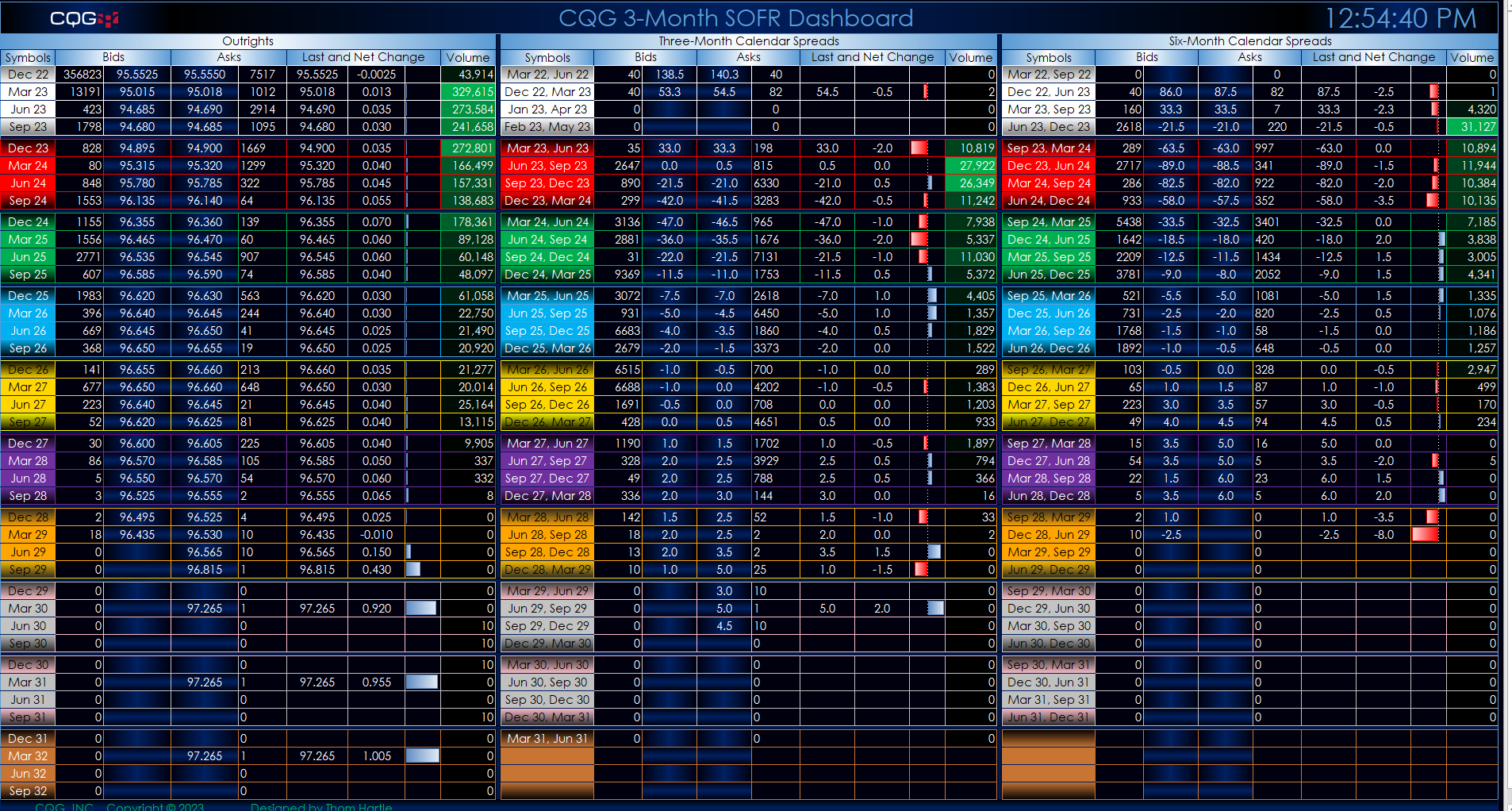Click the yellow Jun 26, Sep 26 spread
This screenshot has width=1512, height=811.
547,387
